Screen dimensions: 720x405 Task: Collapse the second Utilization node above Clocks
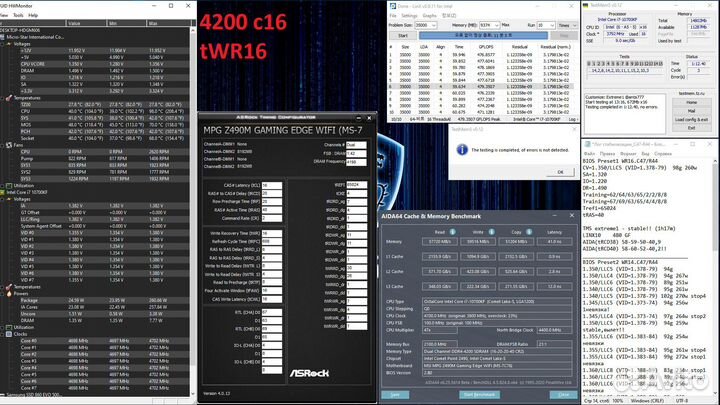pos(3,327)
